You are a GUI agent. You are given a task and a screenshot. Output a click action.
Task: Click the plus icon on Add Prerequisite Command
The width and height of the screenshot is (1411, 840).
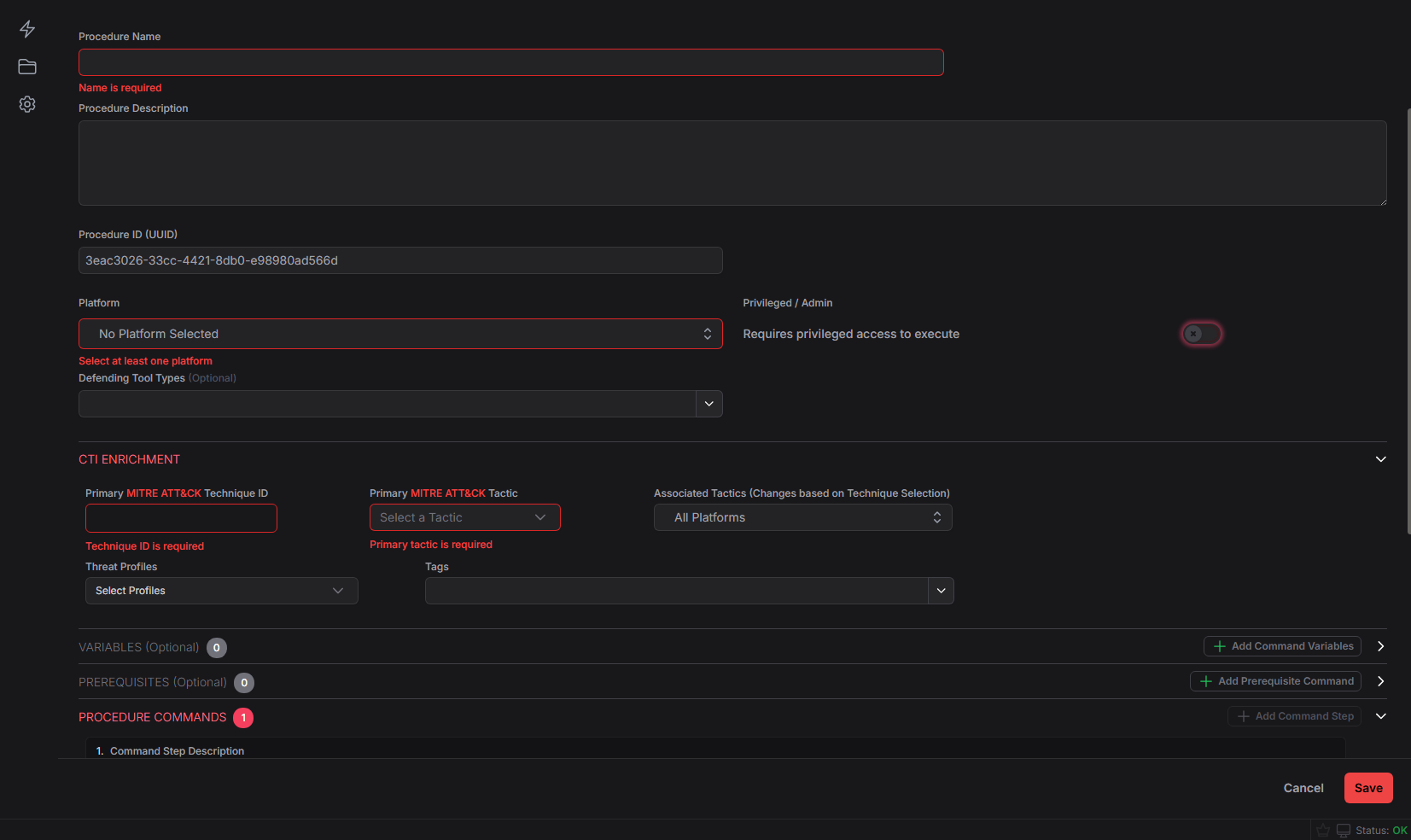click(x=1206, y=681)
